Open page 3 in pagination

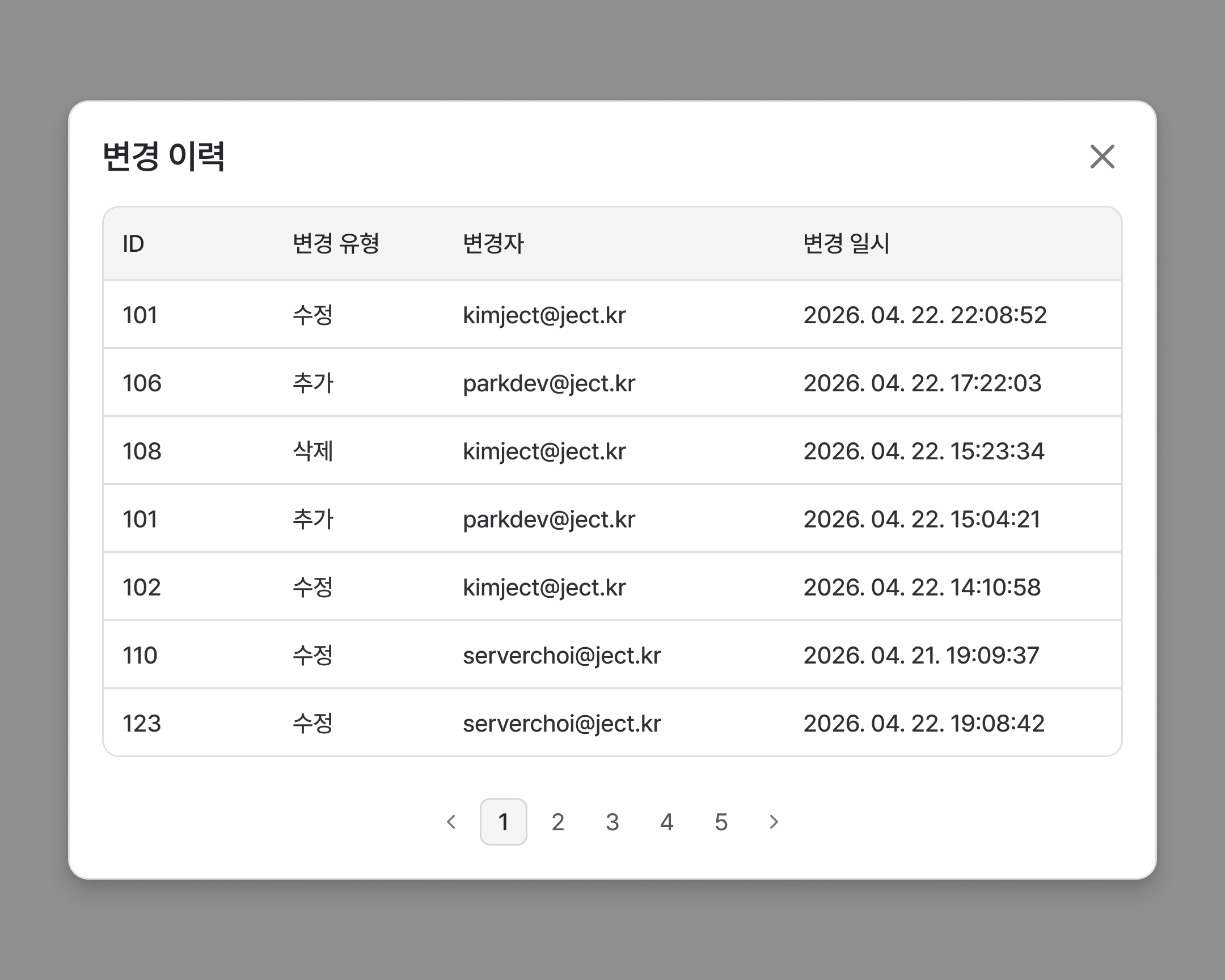pyautogui.click(x=612, y=822)
